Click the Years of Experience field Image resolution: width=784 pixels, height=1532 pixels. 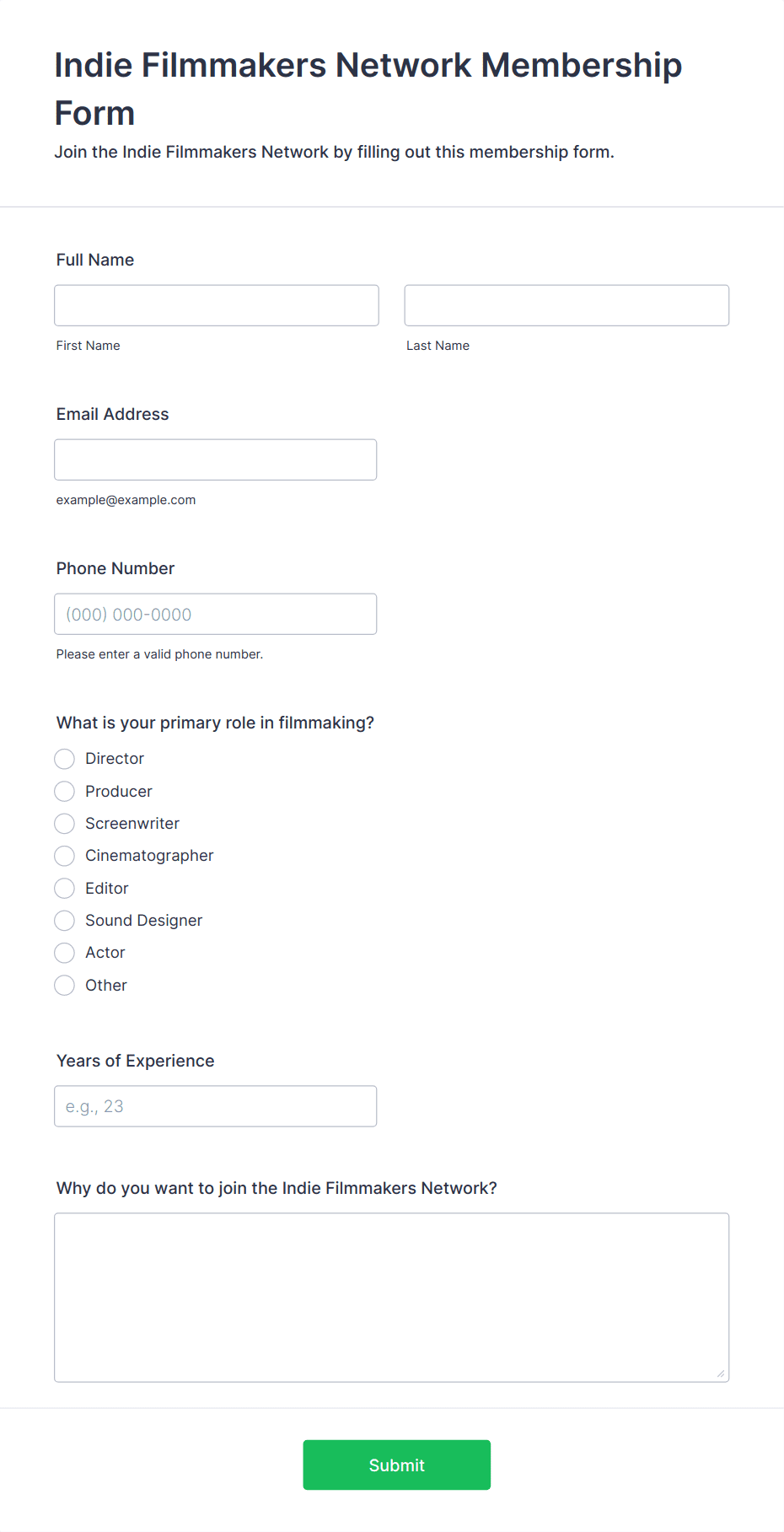click(x=216, y=1106)
